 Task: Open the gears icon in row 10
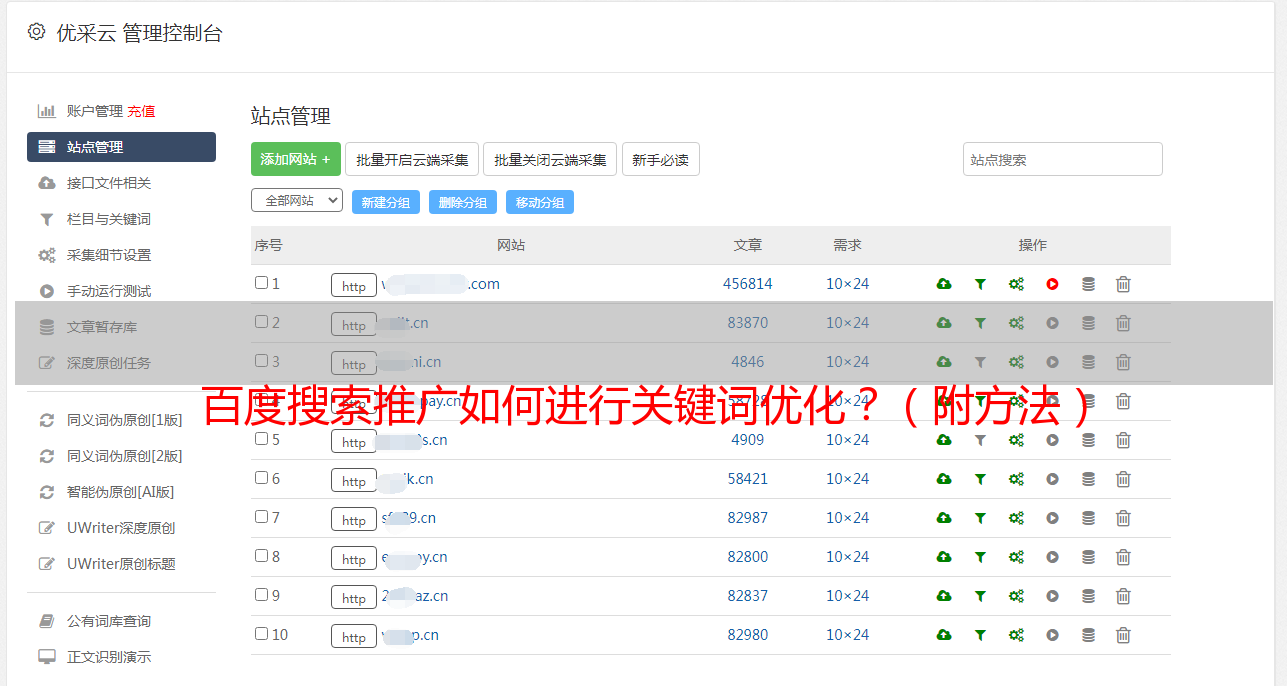tap(1016, 635)
